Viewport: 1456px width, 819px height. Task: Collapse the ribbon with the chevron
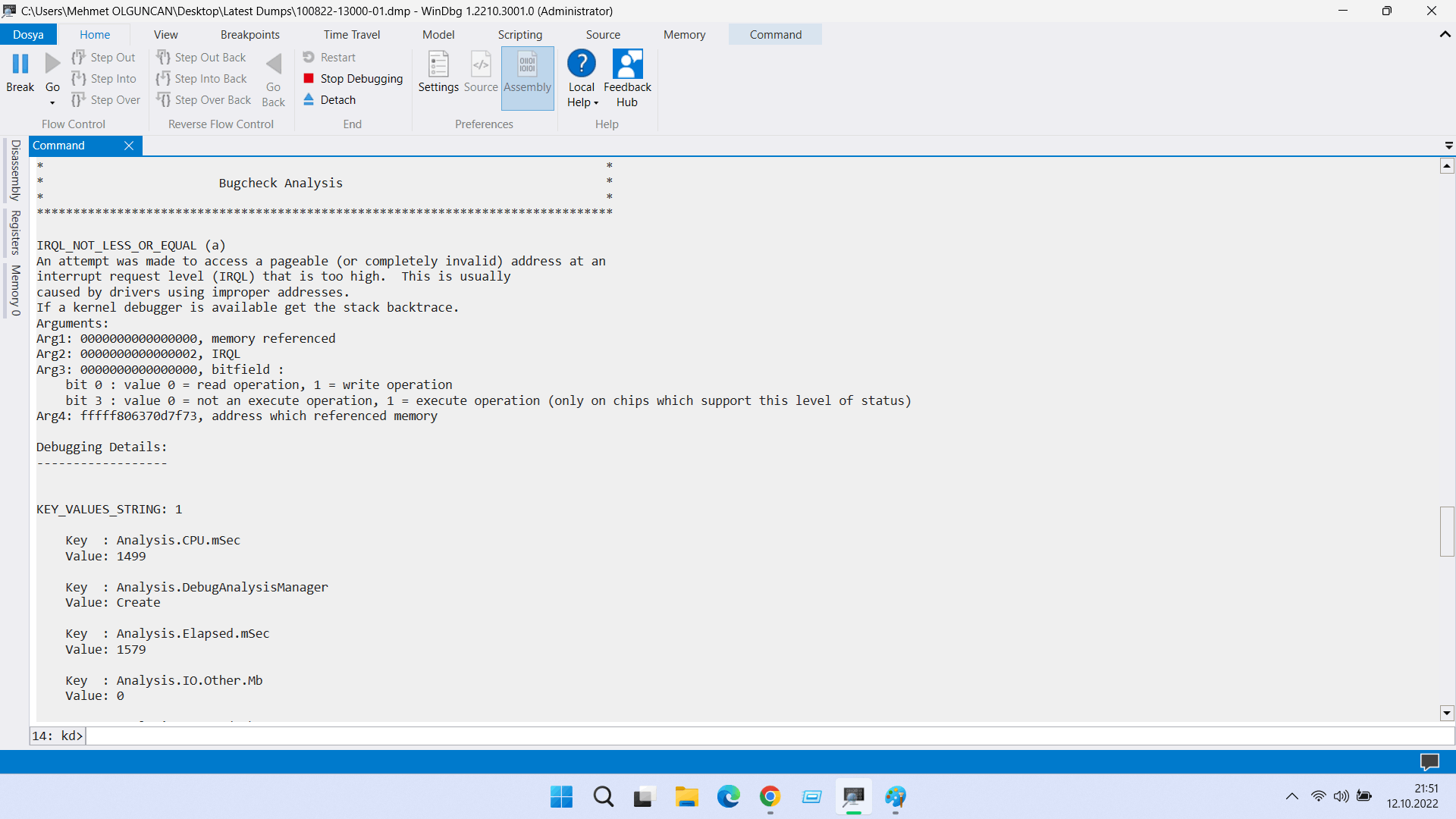[x=1445, y=35]
